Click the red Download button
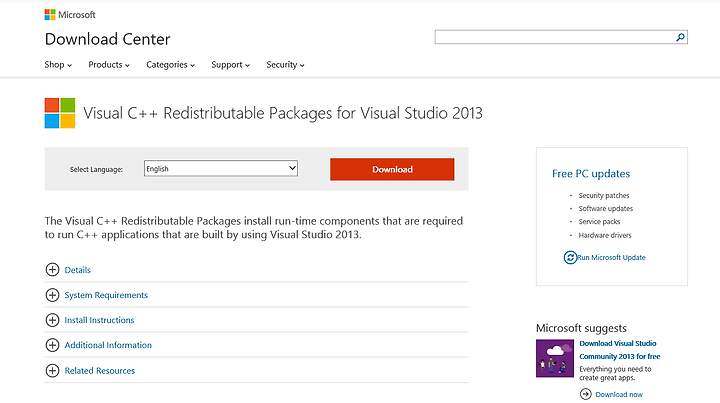The height and width of the screenshot is (403, 720). pyautogui.click(x=392, y=169)
